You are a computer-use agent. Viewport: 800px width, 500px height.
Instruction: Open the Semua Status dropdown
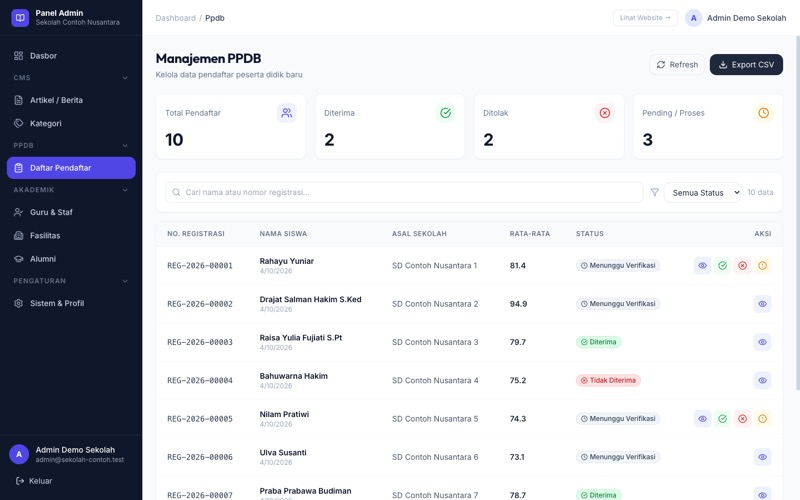click(x=702, y=192)
